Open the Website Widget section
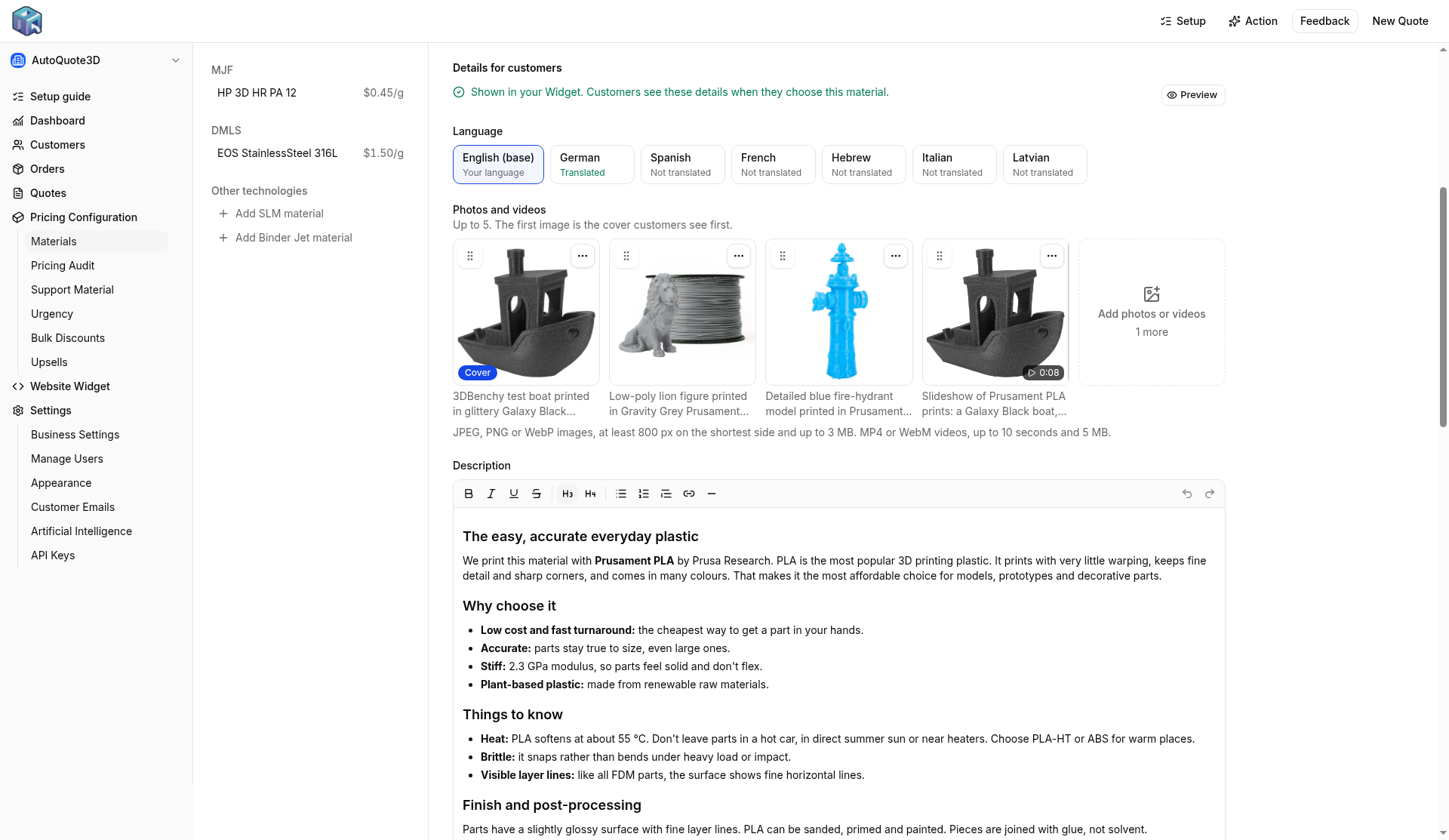Image resolution: width=1449 pixels, height=840 pixels. point(70,386)
